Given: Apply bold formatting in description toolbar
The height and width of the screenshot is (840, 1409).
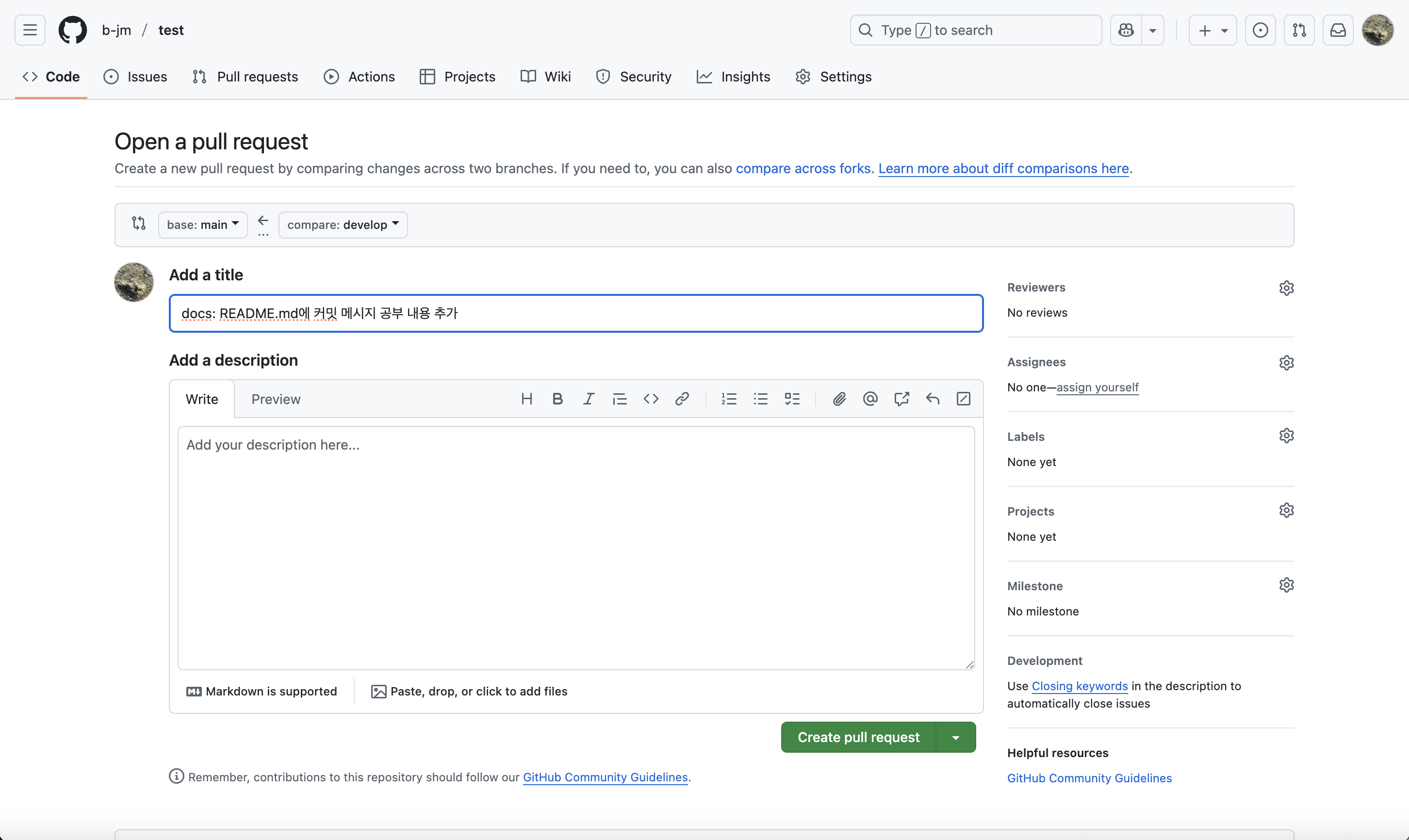Looking at the screenshot, I should pyautogui.click(x=557, y=399).
